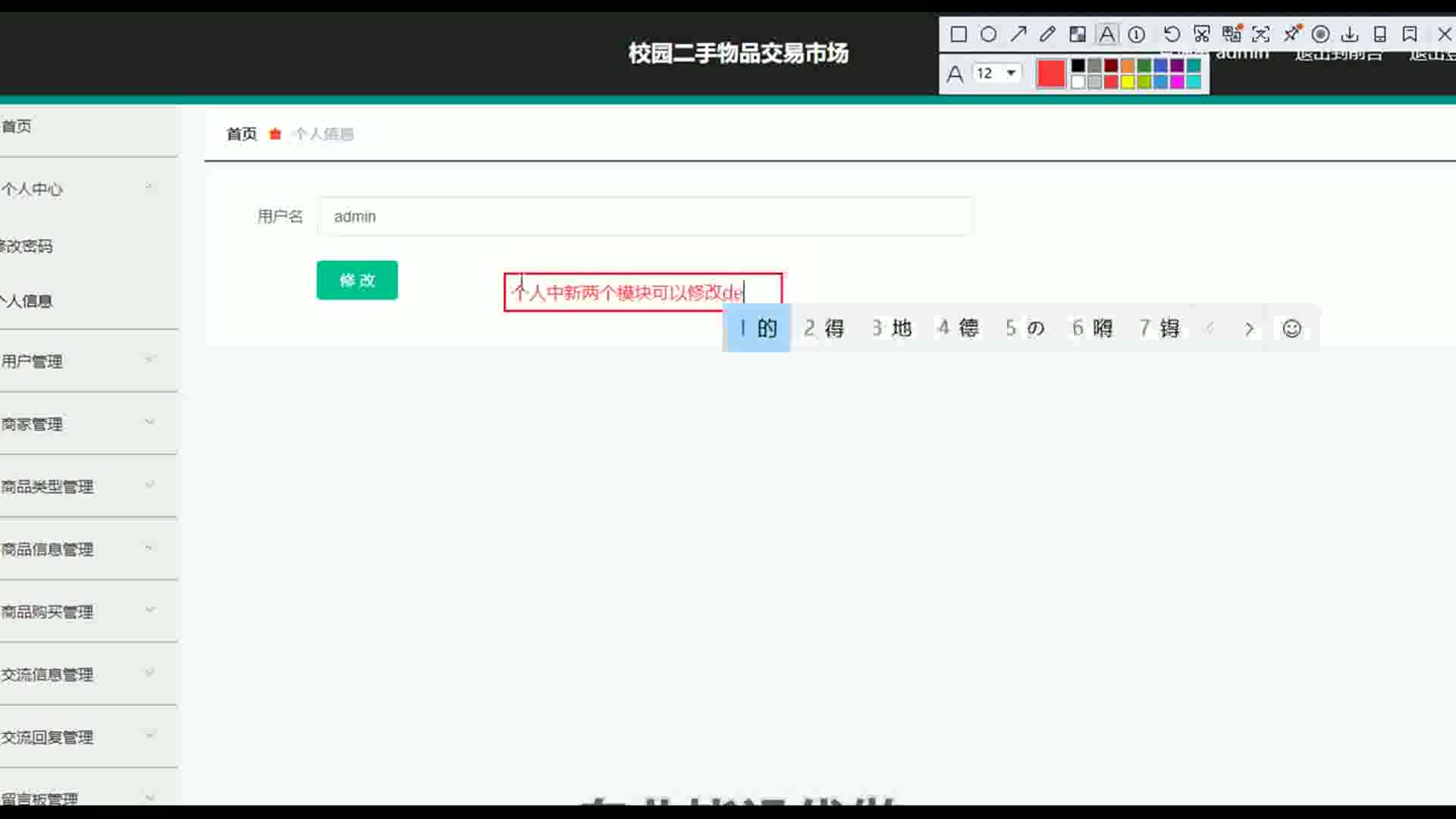Choose candidate 3 地

click(891, 328)
